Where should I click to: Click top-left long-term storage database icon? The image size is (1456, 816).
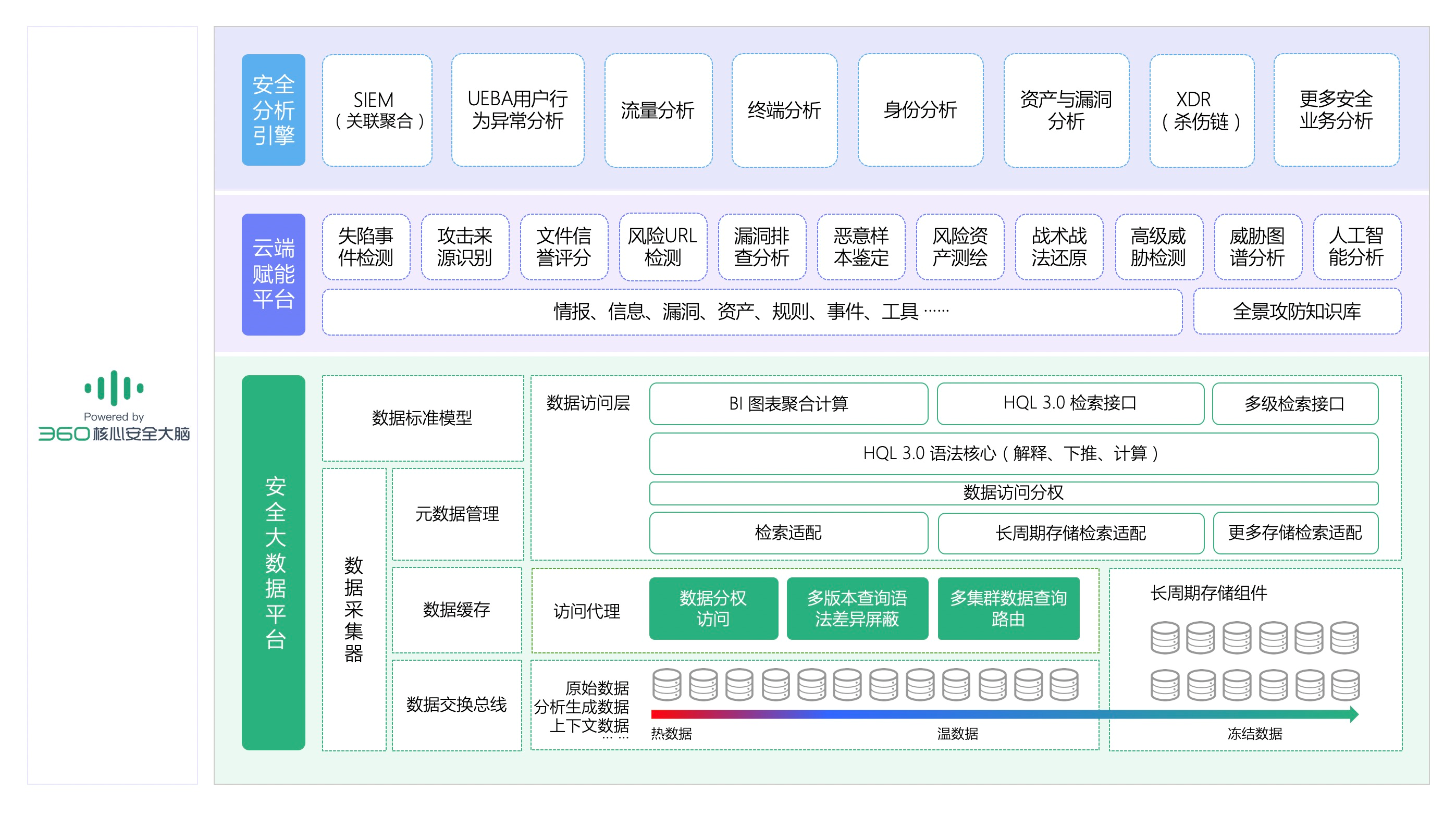pos(1164,637)
